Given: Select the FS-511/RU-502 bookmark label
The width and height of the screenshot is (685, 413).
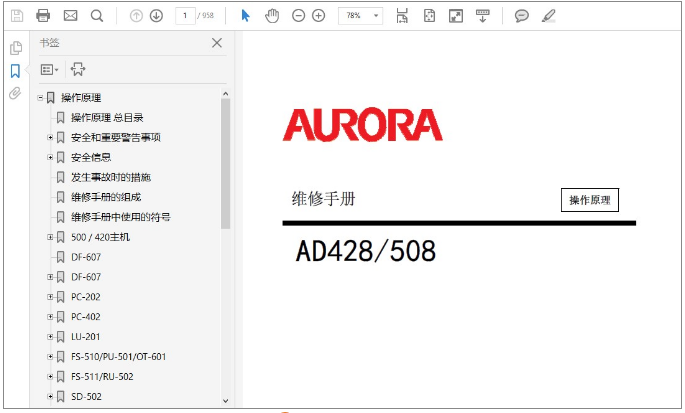Looking at the screenshot, I should click(102, 377).
